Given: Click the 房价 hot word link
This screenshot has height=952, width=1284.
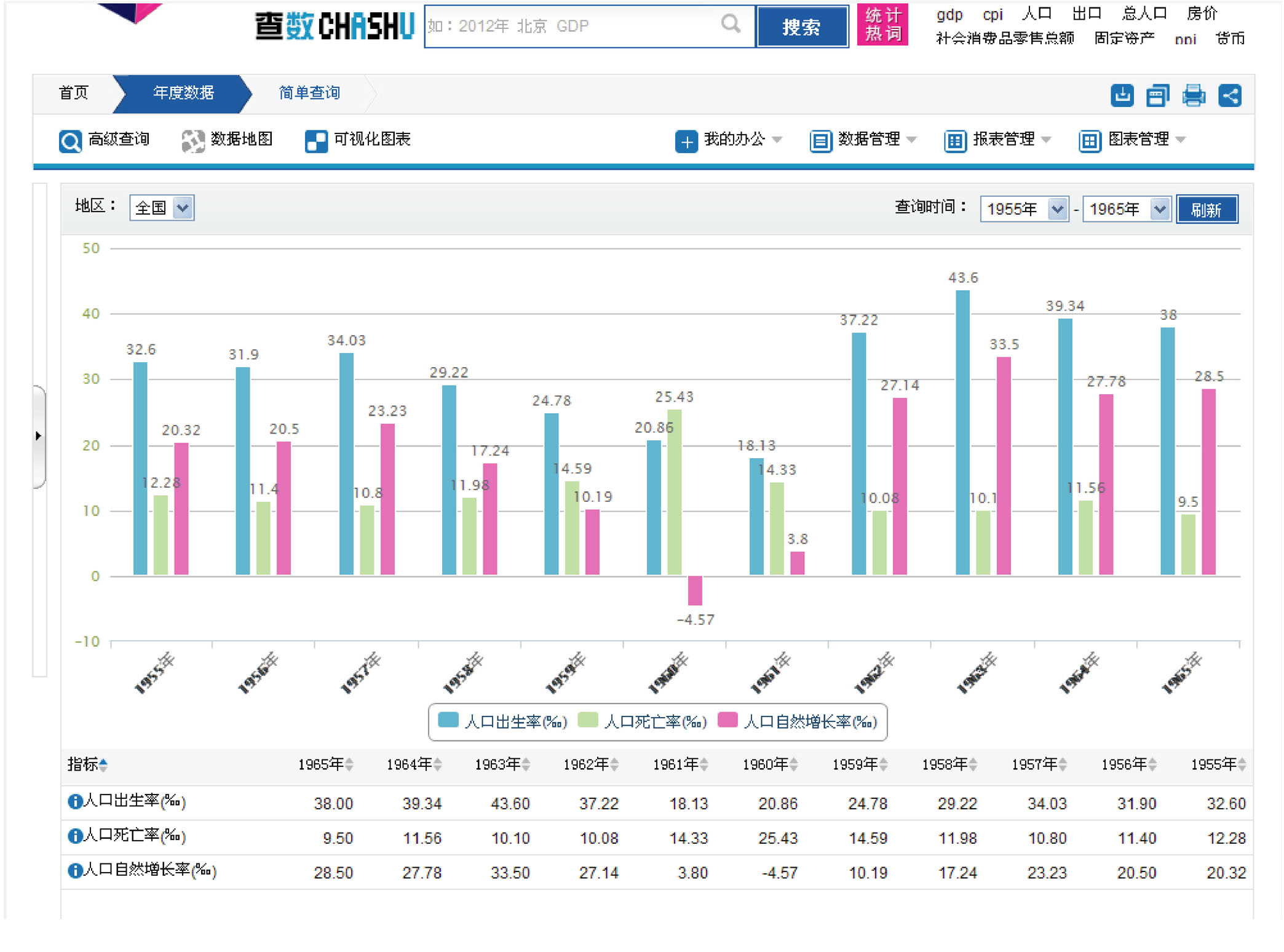Looking at the screenshot, I should pyautogui.click(x=1202, y=13).
